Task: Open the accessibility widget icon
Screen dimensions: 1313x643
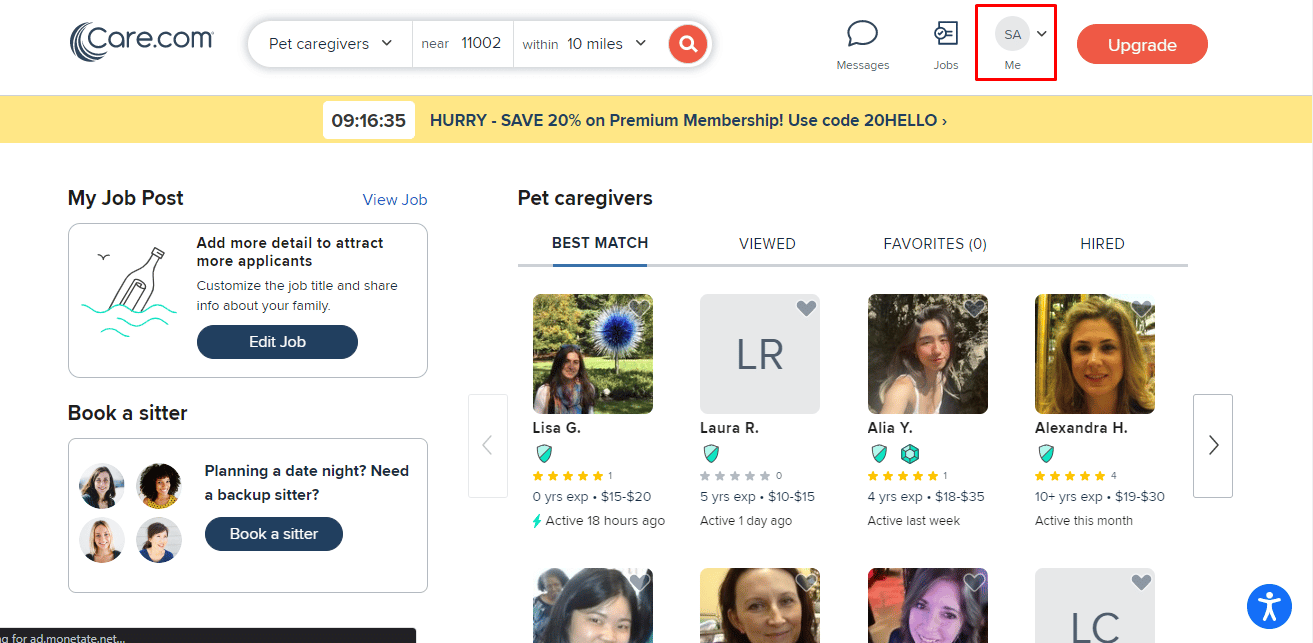Action: (1269, 606)
